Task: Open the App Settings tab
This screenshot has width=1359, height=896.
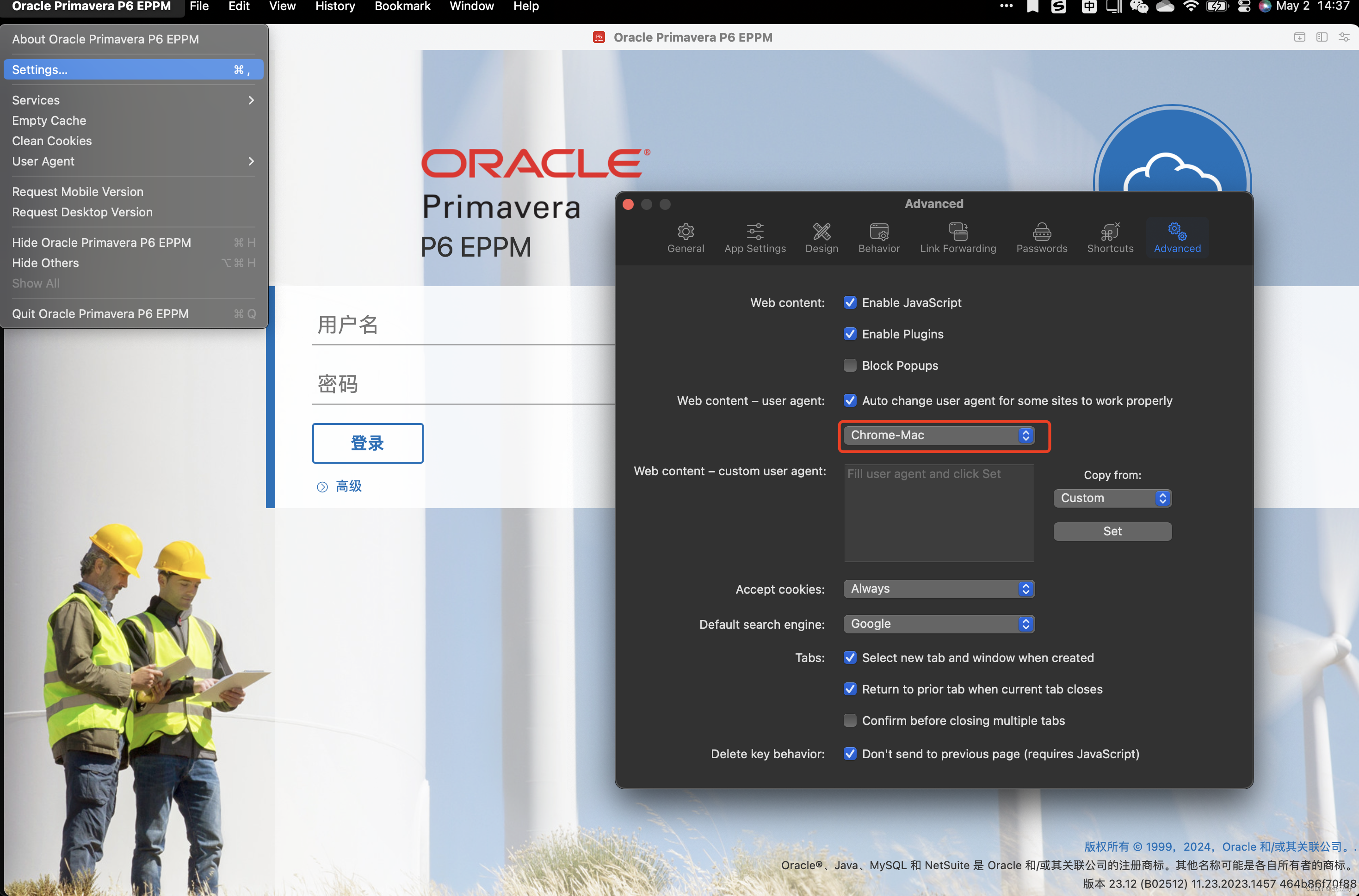Action: pyautogui.click(x=755, y=238)
